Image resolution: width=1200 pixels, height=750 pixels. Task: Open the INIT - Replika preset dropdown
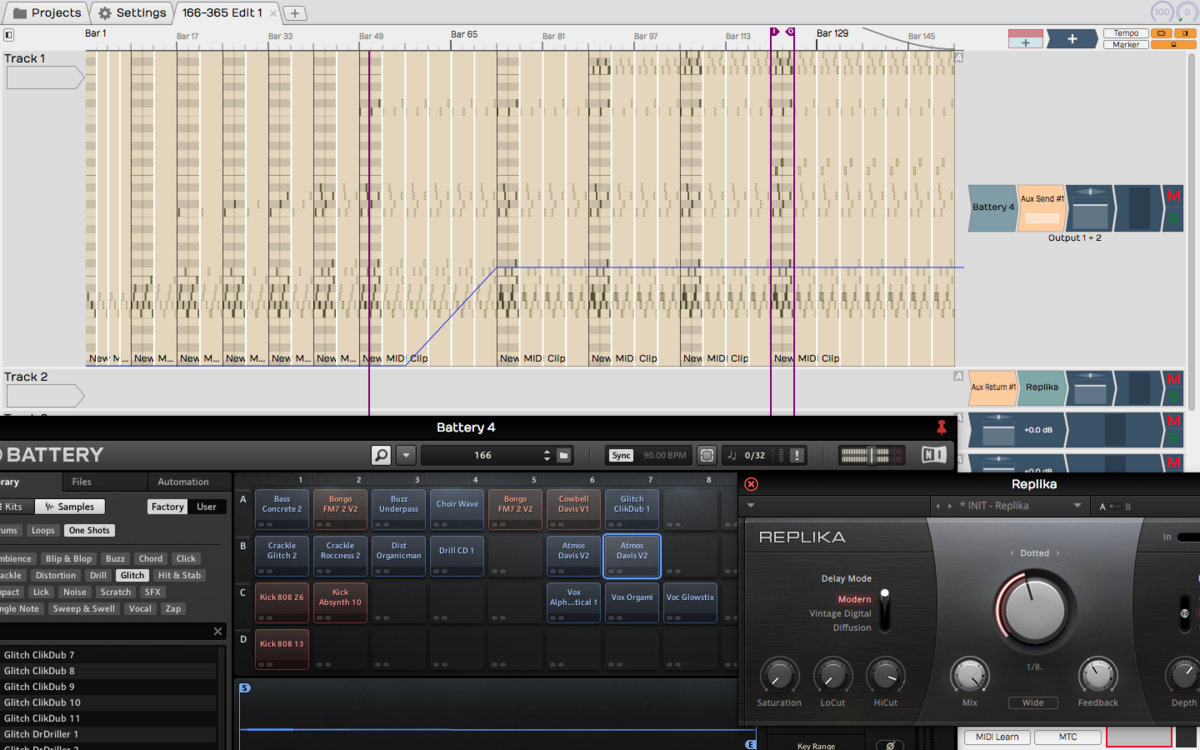[1076, 506]
